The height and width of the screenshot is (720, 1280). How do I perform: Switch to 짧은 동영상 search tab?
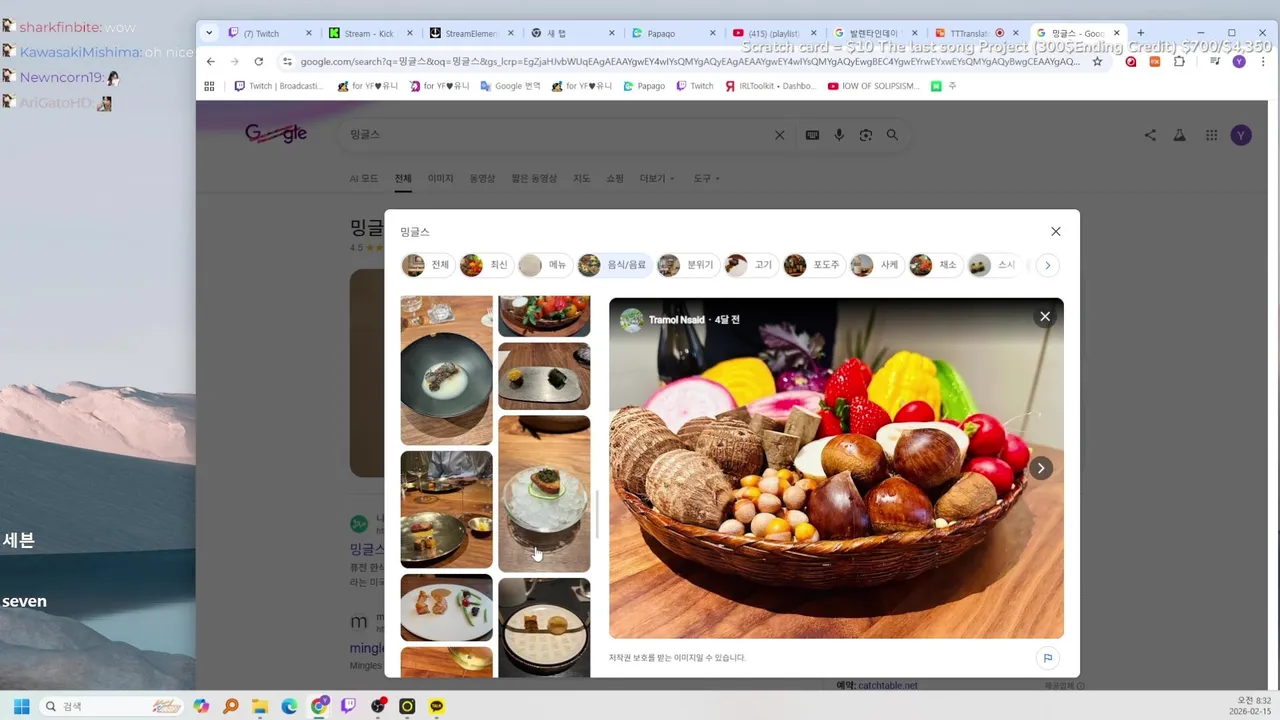coord(534,179)
